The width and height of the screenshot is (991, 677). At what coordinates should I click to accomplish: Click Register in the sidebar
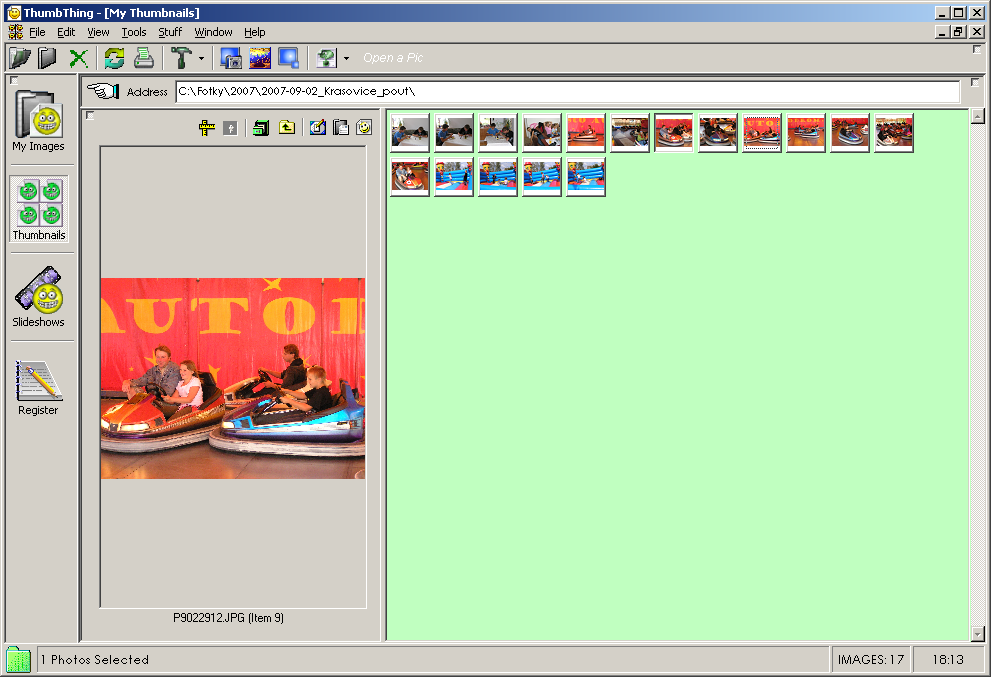click(39, 388)
